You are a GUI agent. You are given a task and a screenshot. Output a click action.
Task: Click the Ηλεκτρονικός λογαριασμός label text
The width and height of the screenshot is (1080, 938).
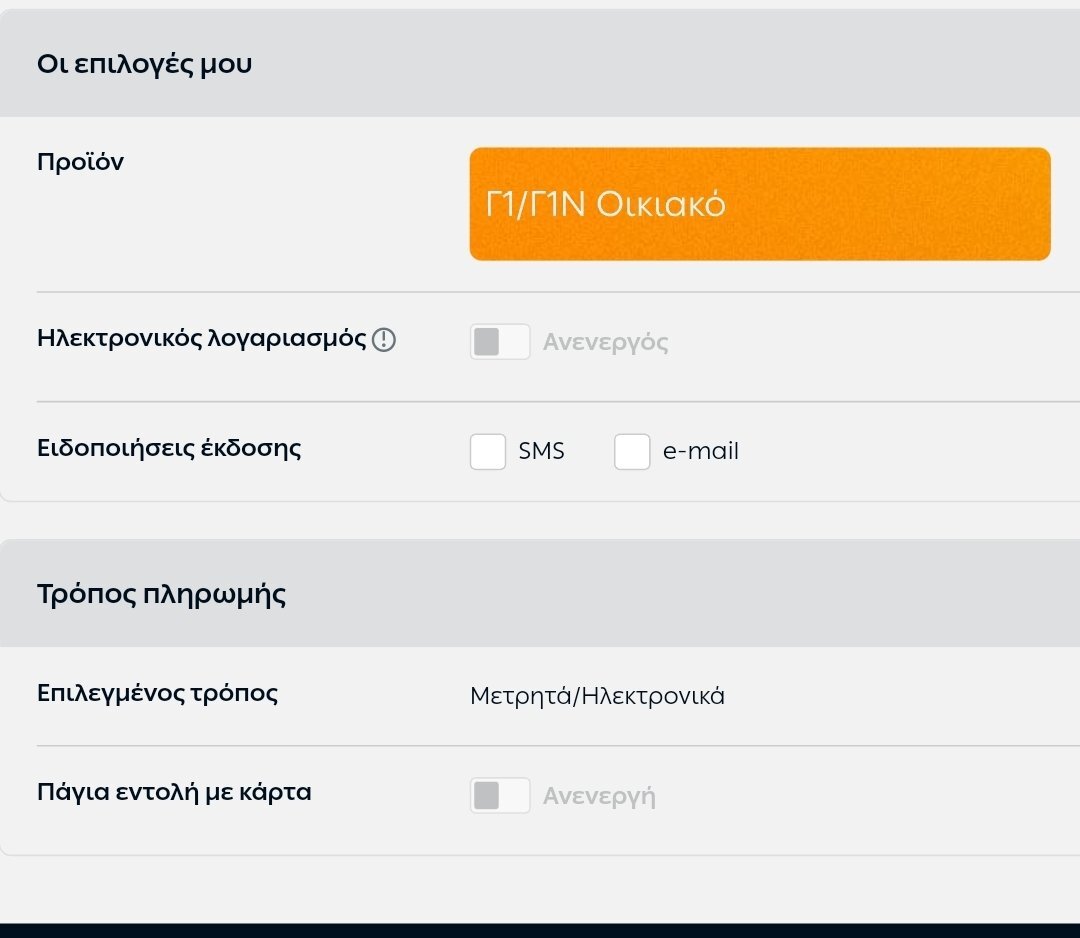click(202, 339)
